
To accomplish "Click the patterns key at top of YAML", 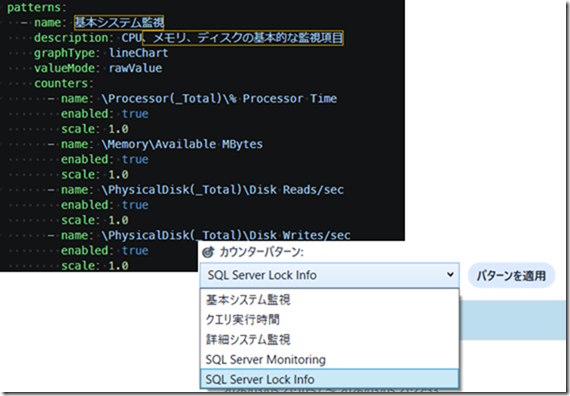I will [x=34, y=7].
